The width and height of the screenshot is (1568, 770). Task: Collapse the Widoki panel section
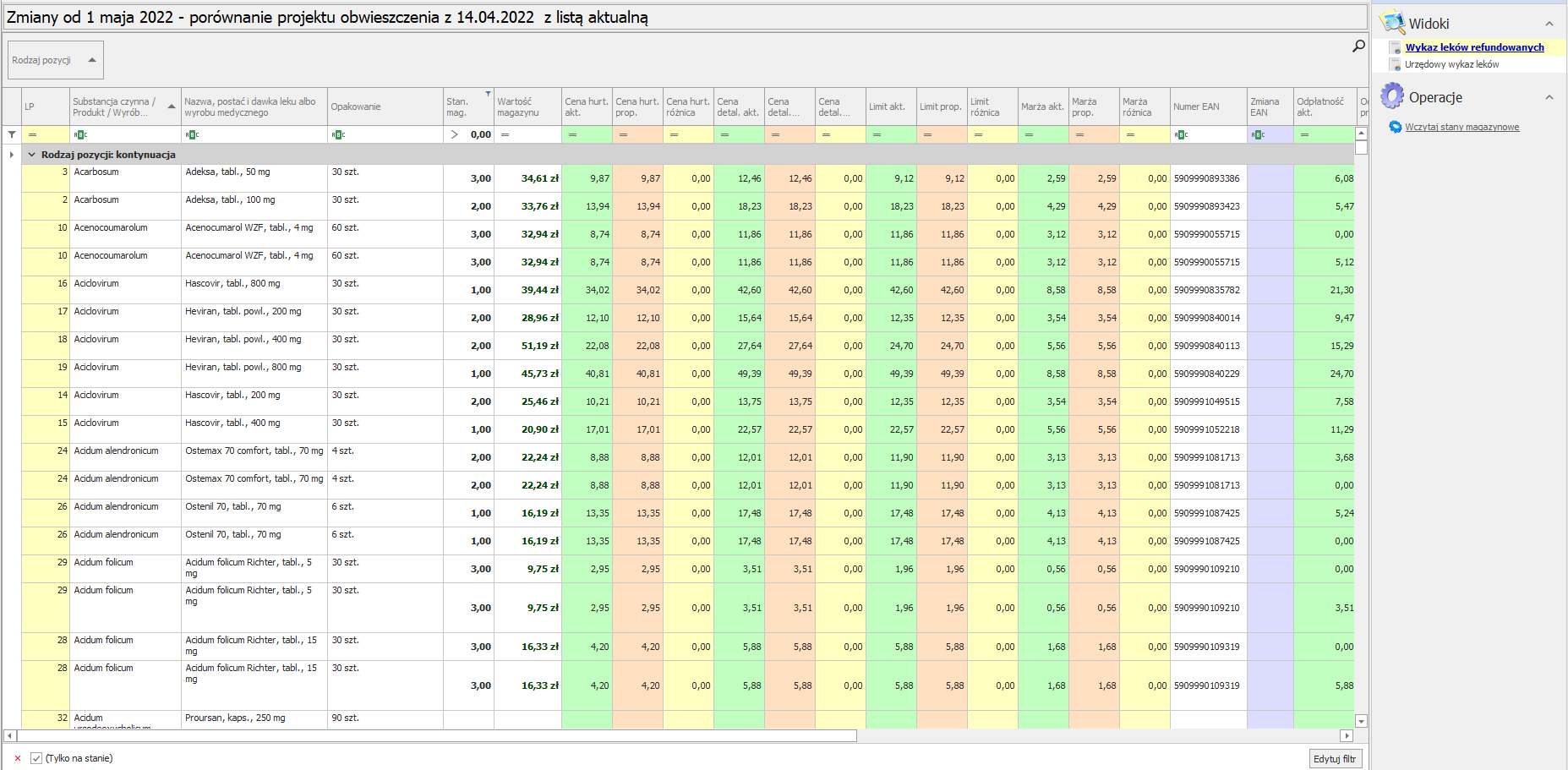coord(1549,24)
